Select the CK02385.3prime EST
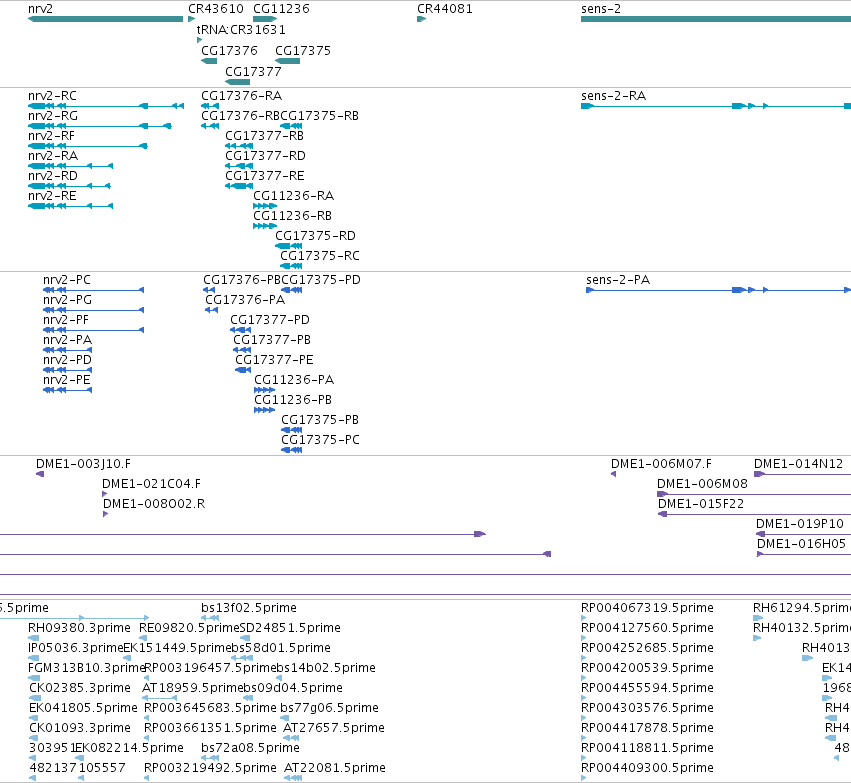 click(x=80, y=688)
